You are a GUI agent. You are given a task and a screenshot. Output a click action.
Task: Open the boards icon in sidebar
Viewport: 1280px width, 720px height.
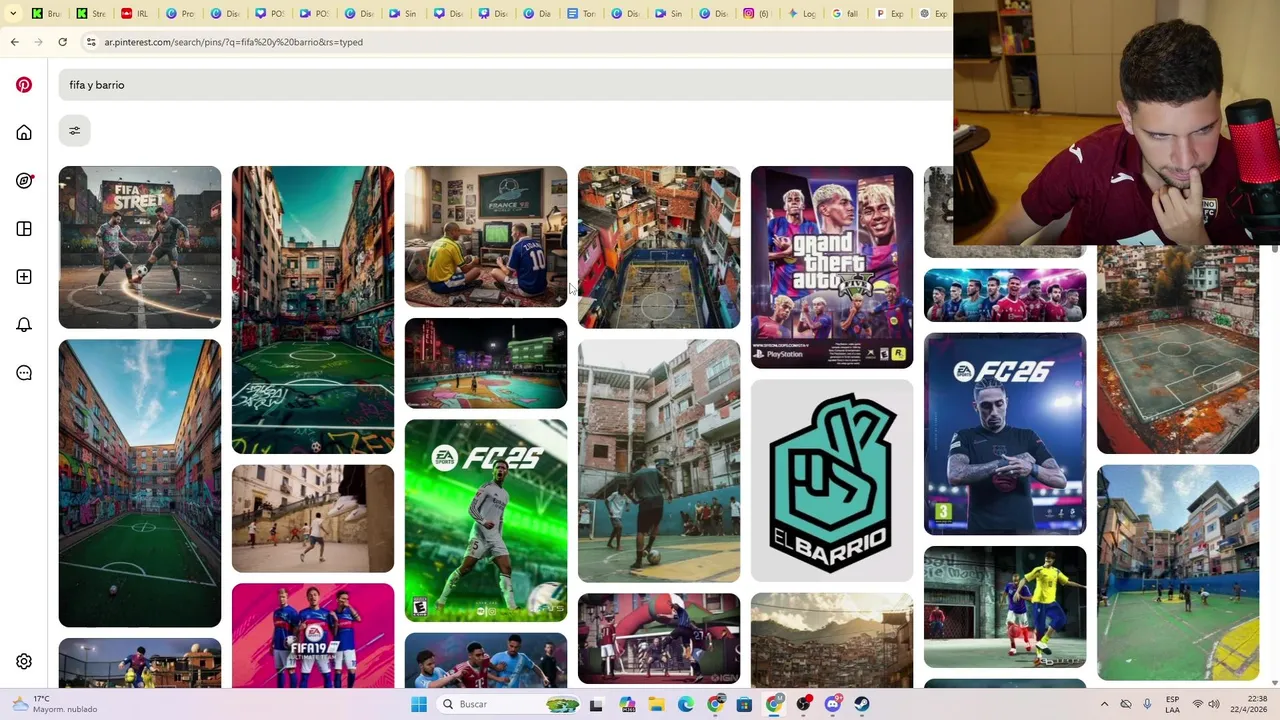pyautogui.click(x=24, y=229)
